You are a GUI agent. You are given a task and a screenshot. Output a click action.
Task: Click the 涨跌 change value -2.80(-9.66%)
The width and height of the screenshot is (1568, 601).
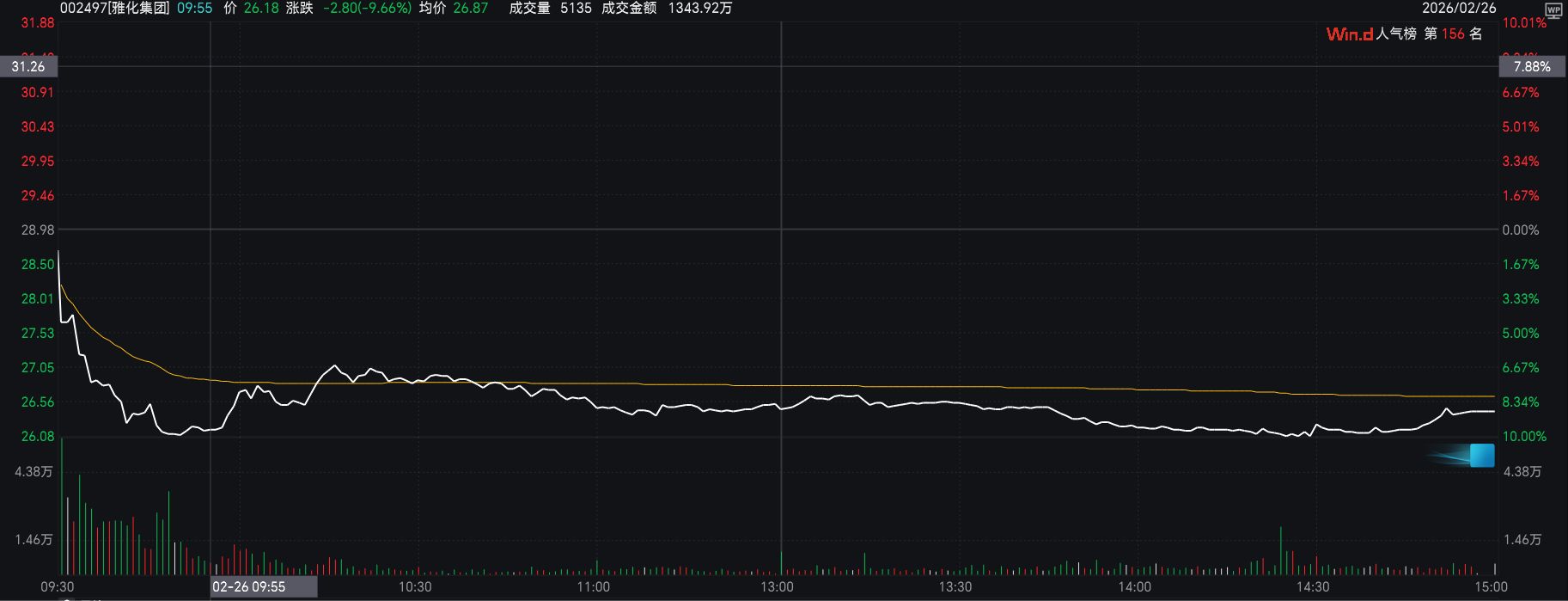click(367, 8)
